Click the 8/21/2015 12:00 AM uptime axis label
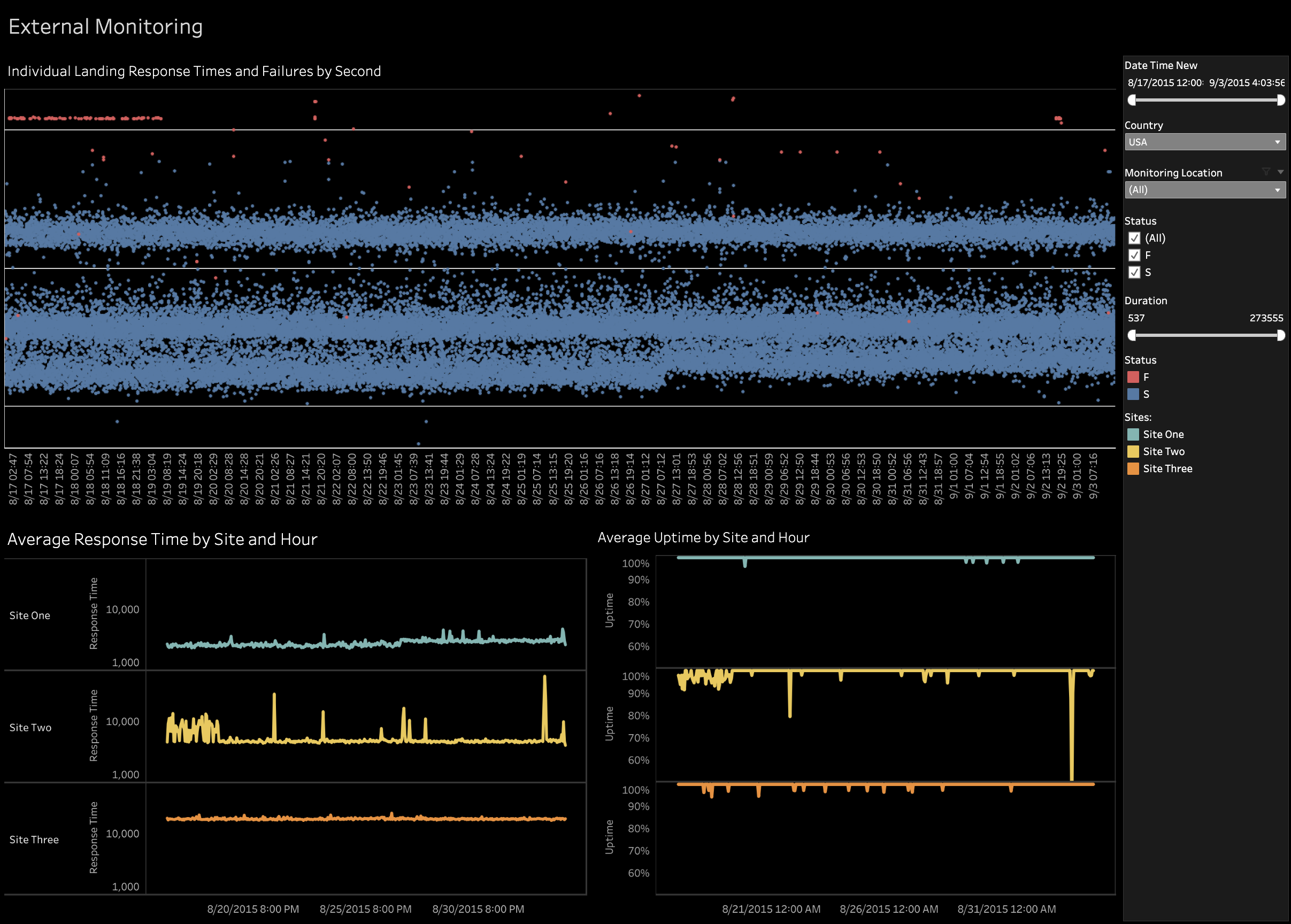1291x924 pixels. point(772,909)
